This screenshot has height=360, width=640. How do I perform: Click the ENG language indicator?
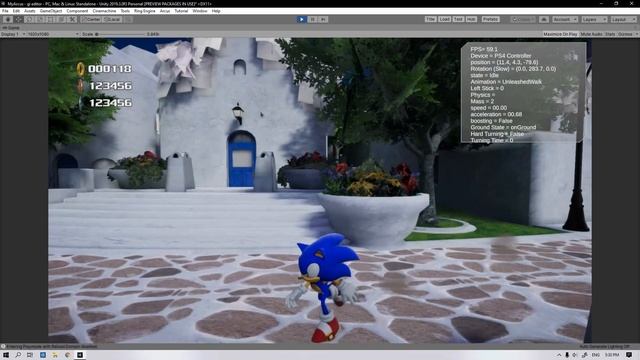(596, 355)
